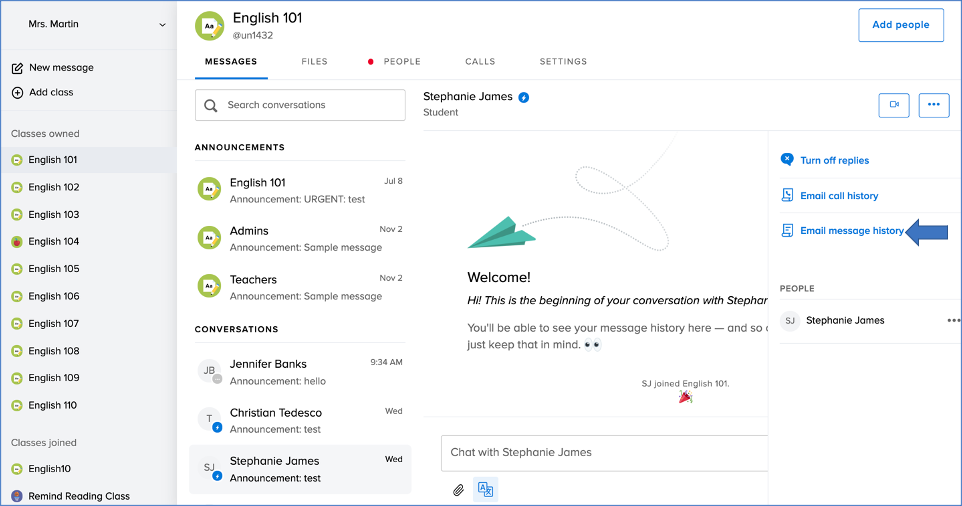Expand the Mrs. Martin account dropdown
962x506 pixels.
[163, 24]
